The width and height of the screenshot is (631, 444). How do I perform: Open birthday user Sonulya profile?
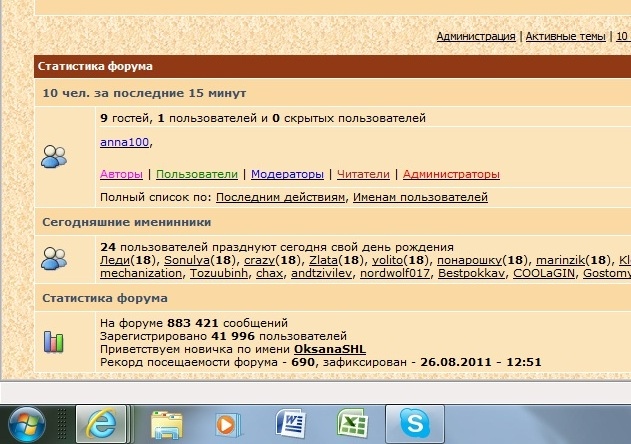pyautogui.click(x=187, y=260)
